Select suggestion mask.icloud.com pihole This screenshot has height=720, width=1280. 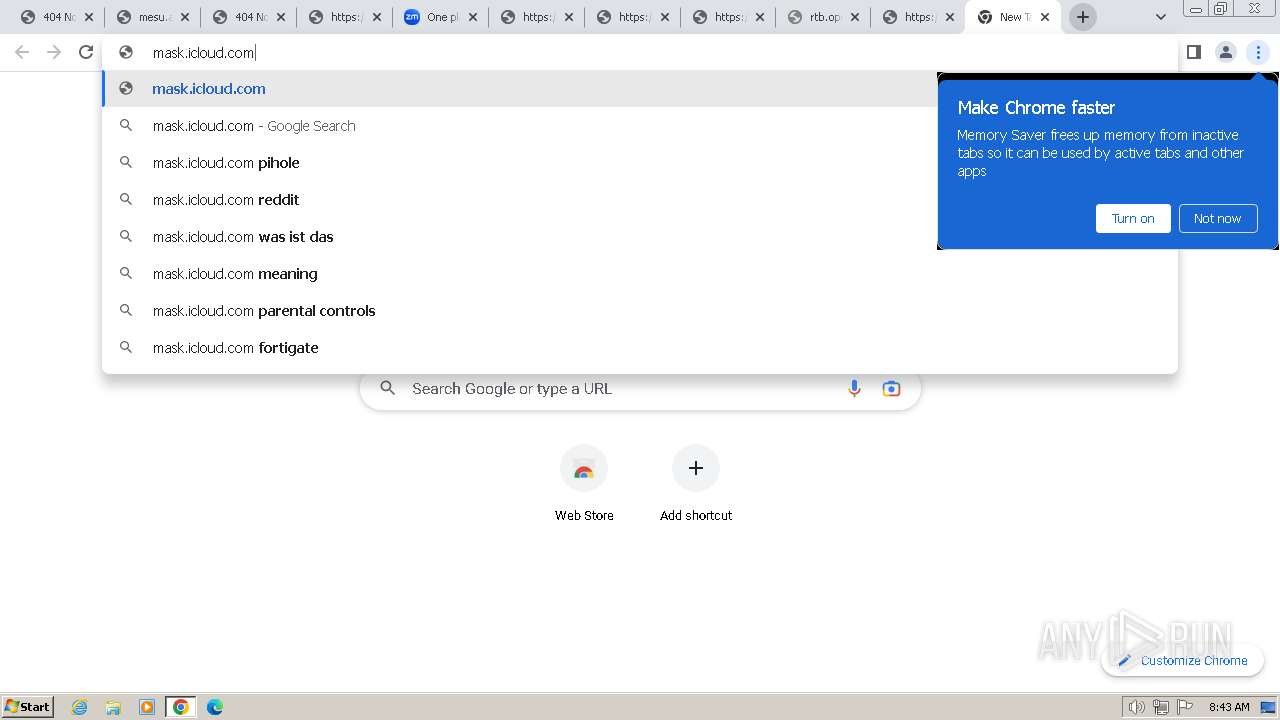(x=640, y=163)
